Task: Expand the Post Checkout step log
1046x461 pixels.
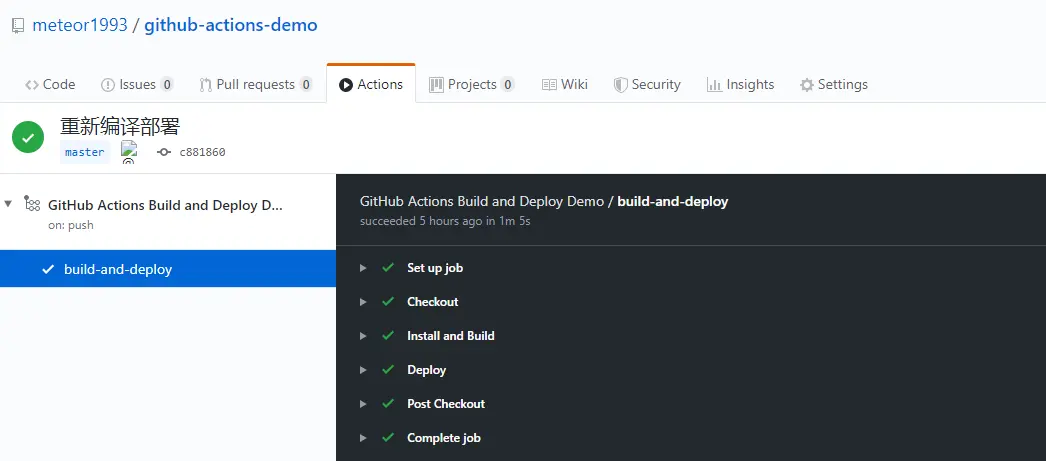Action: tap(364, 404)
